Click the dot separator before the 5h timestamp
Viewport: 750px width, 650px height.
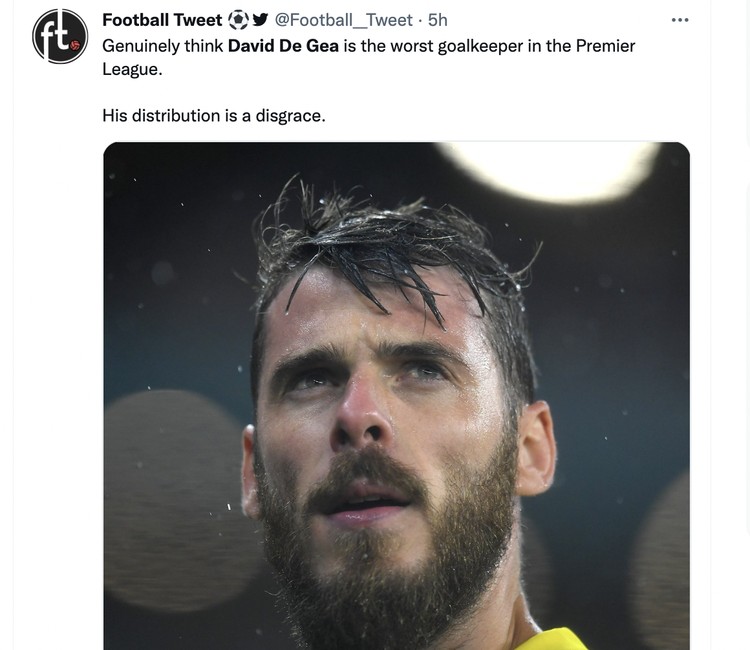pos(420,20)
